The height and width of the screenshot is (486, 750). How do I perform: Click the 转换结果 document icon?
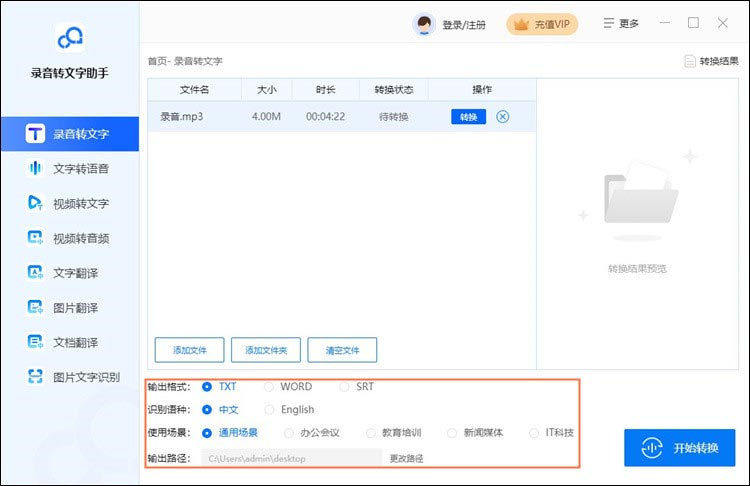click(689, 61)
